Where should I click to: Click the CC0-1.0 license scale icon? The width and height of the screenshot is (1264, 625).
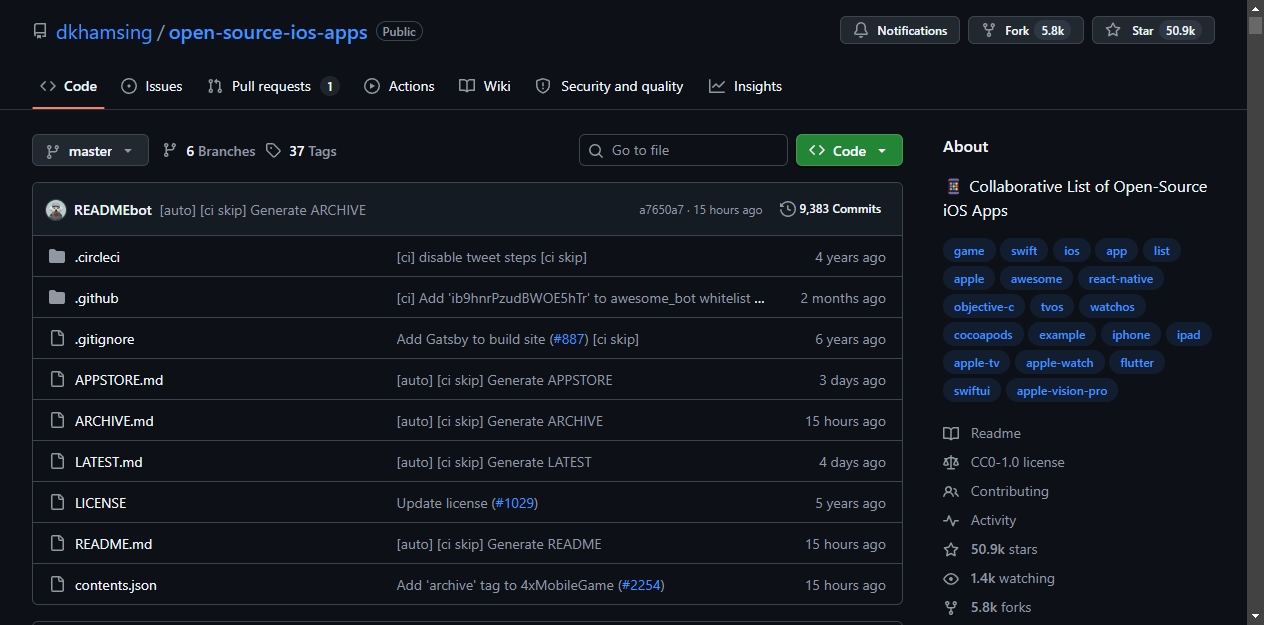951,462
